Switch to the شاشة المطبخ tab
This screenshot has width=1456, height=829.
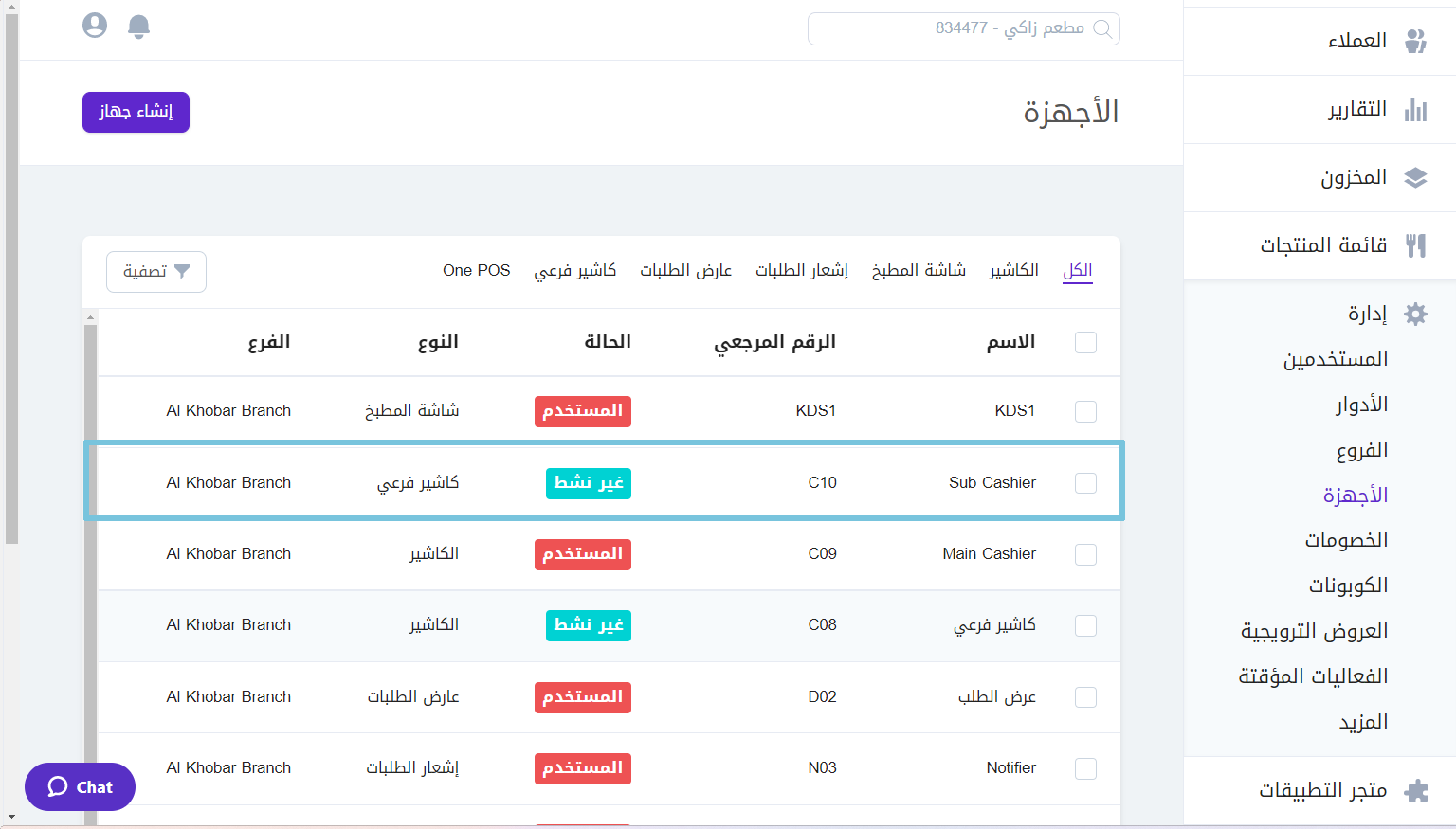919,271
